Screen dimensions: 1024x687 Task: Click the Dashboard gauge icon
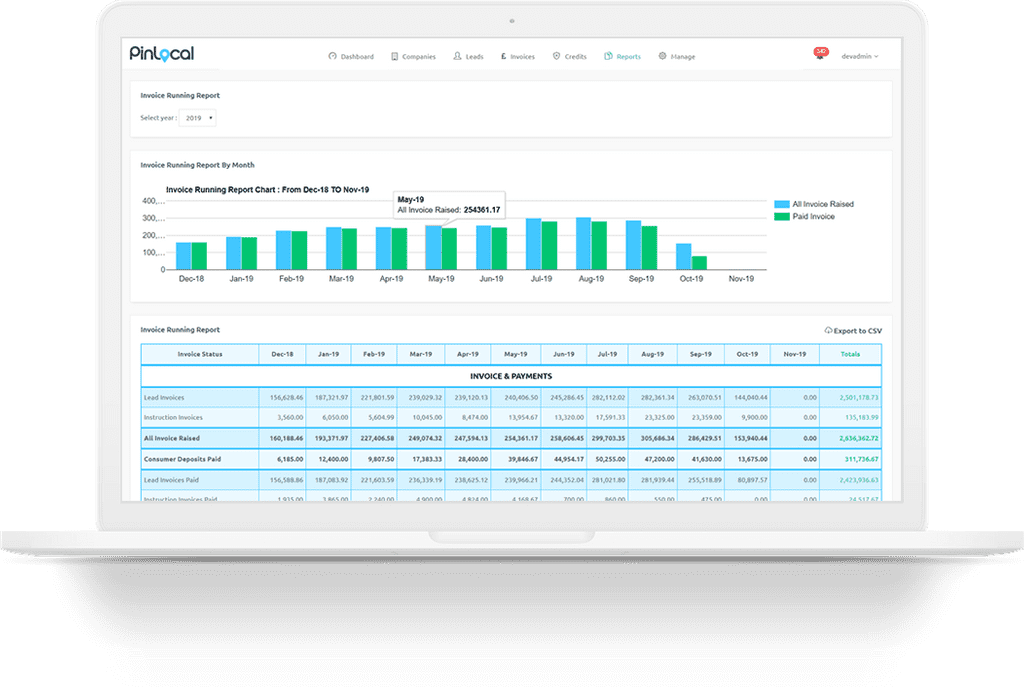332,57
